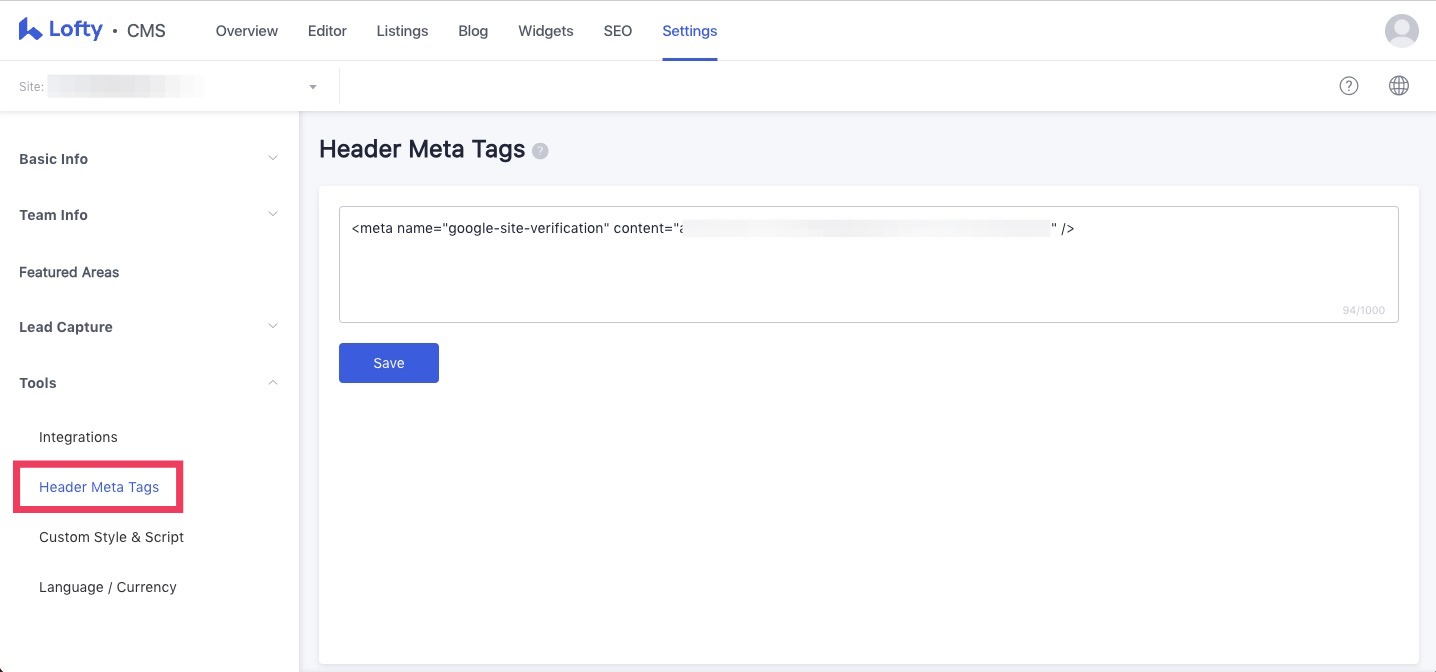Open the user profile avatar

coord(1401,31)
